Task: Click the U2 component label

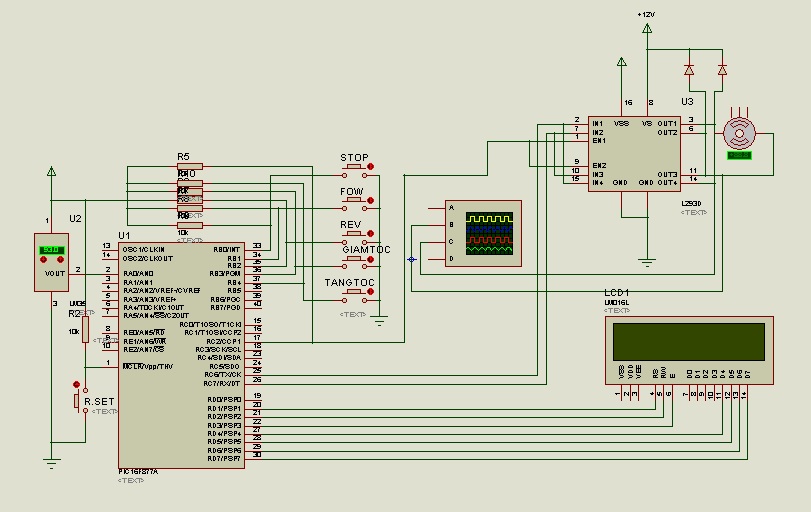Action: point(76,219)
